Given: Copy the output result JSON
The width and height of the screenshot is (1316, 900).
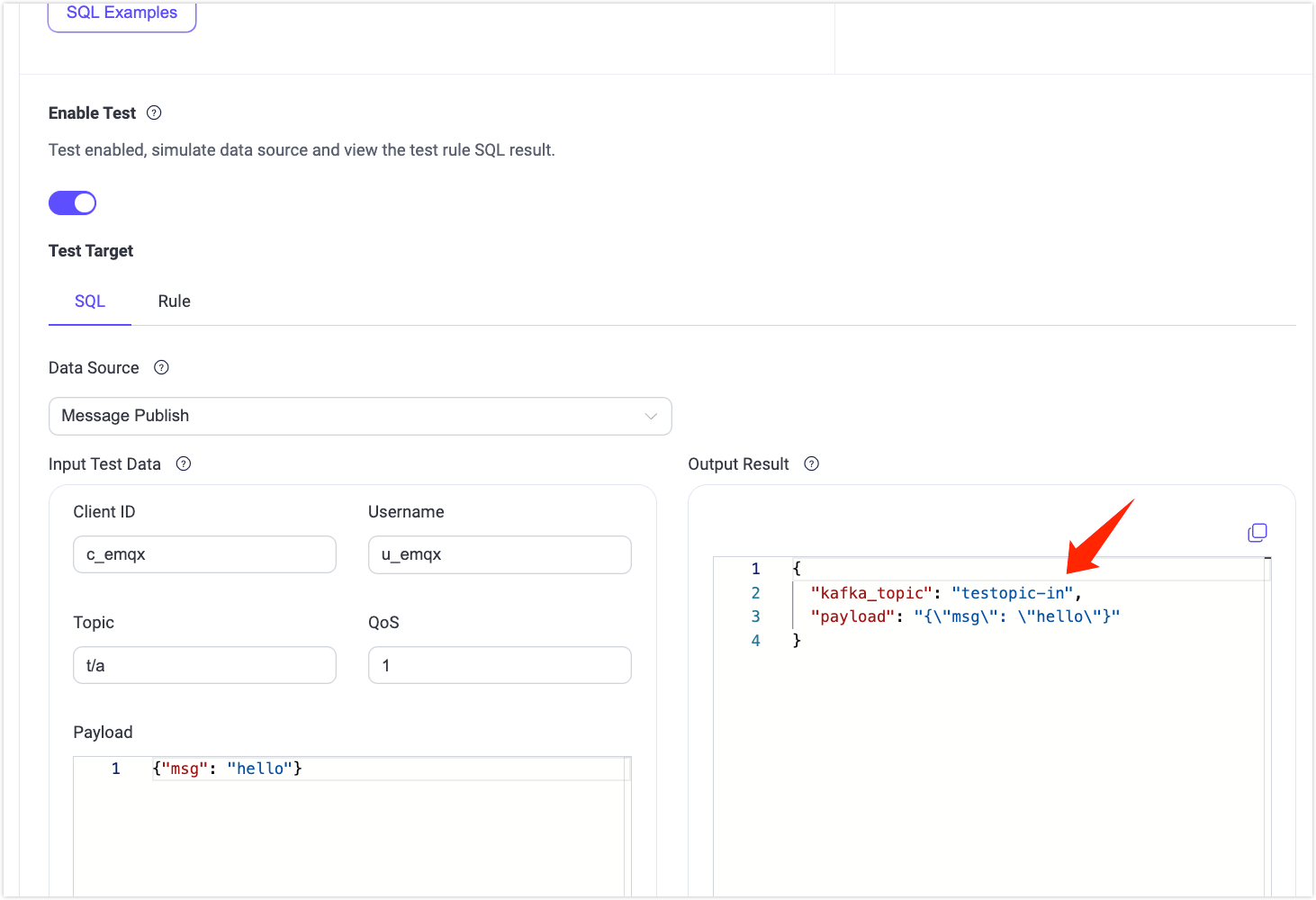Looking at the screenshot, I should tap(1257, 532).
